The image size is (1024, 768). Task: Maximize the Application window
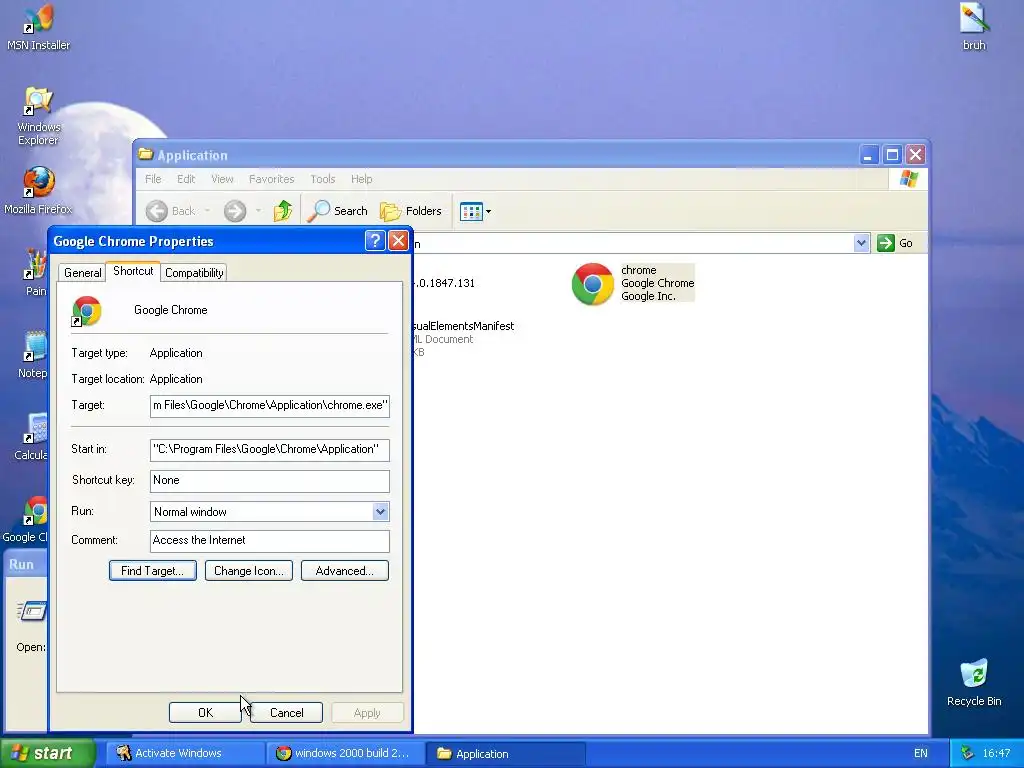[892, 155]
